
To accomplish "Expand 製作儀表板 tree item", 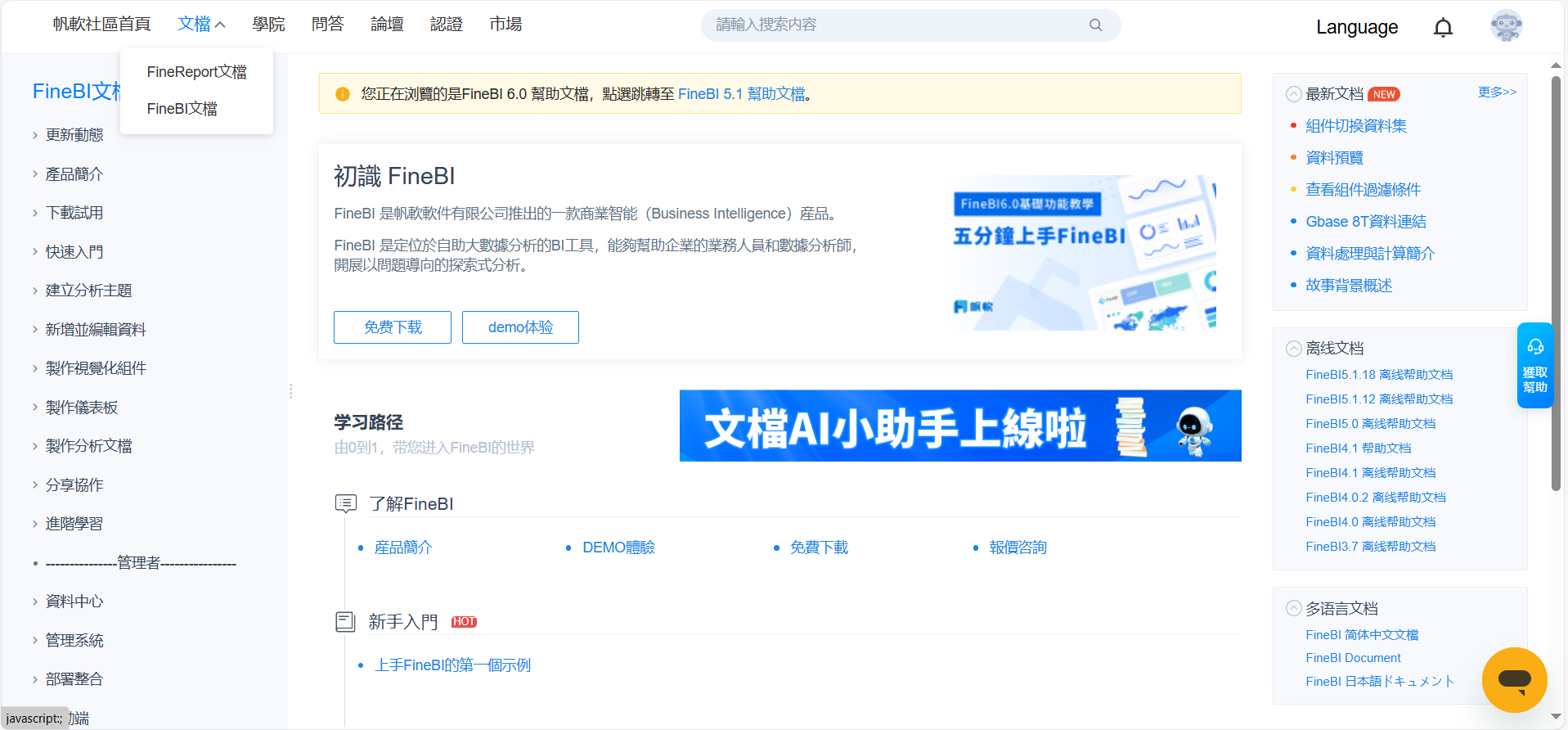I will (x=35, y=408).
